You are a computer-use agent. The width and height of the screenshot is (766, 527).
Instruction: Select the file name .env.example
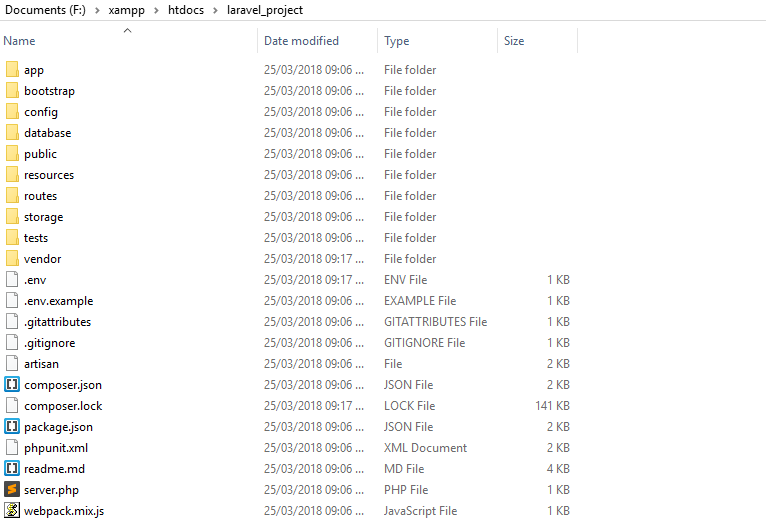(x=59, y=301)
